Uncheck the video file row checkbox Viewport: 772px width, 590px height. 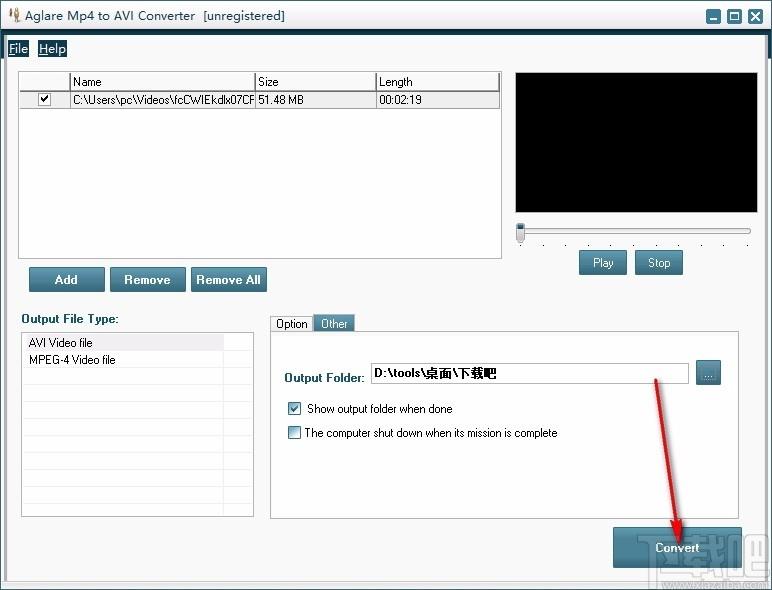tap(44, 99)
